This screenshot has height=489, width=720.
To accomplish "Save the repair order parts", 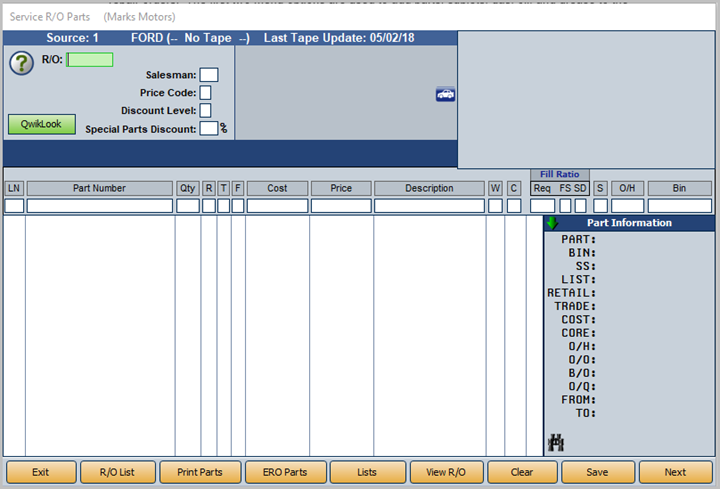I will tap(598, 472).
